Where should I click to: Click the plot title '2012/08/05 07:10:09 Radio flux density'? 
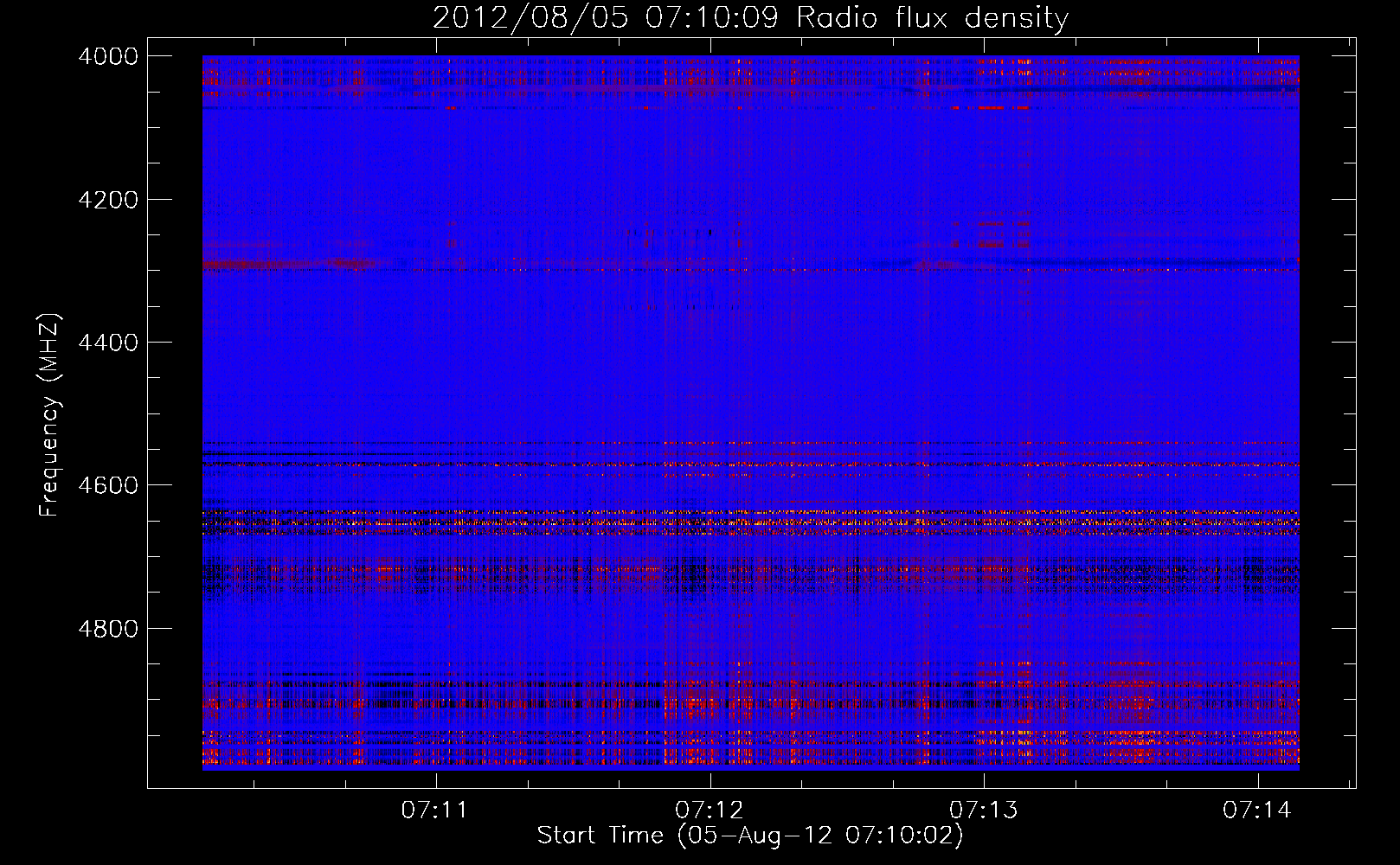(x=750, y=17)
